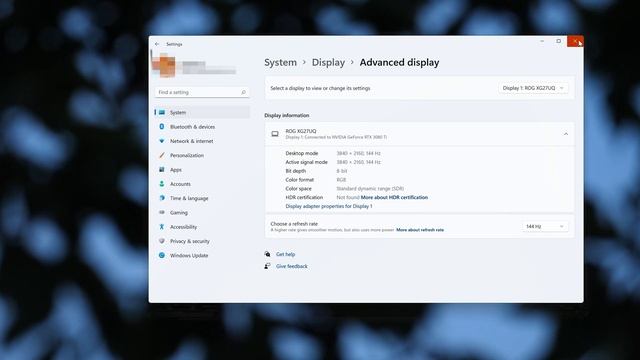Click the 'Active signal mode' label

(307, 162)
